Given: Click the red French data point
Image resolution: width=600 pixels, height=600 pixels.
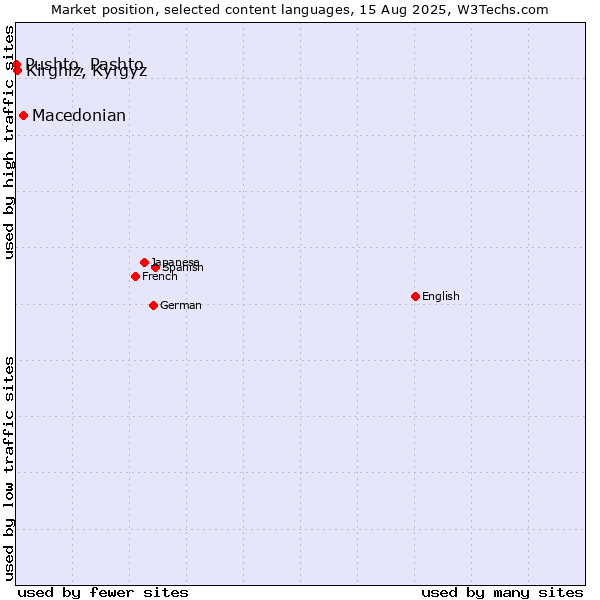Looking at the screenshot, I should (x=135, y=276).
